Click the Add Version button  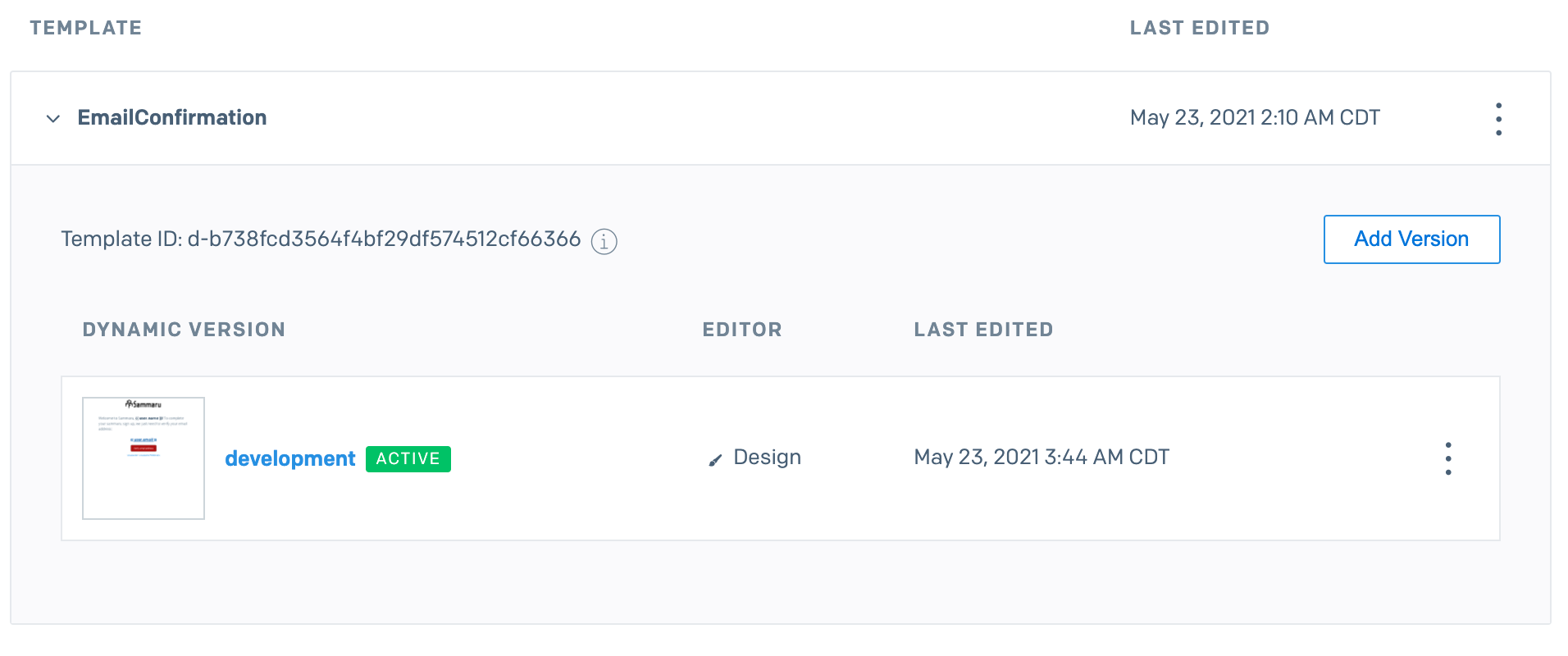1411,239
